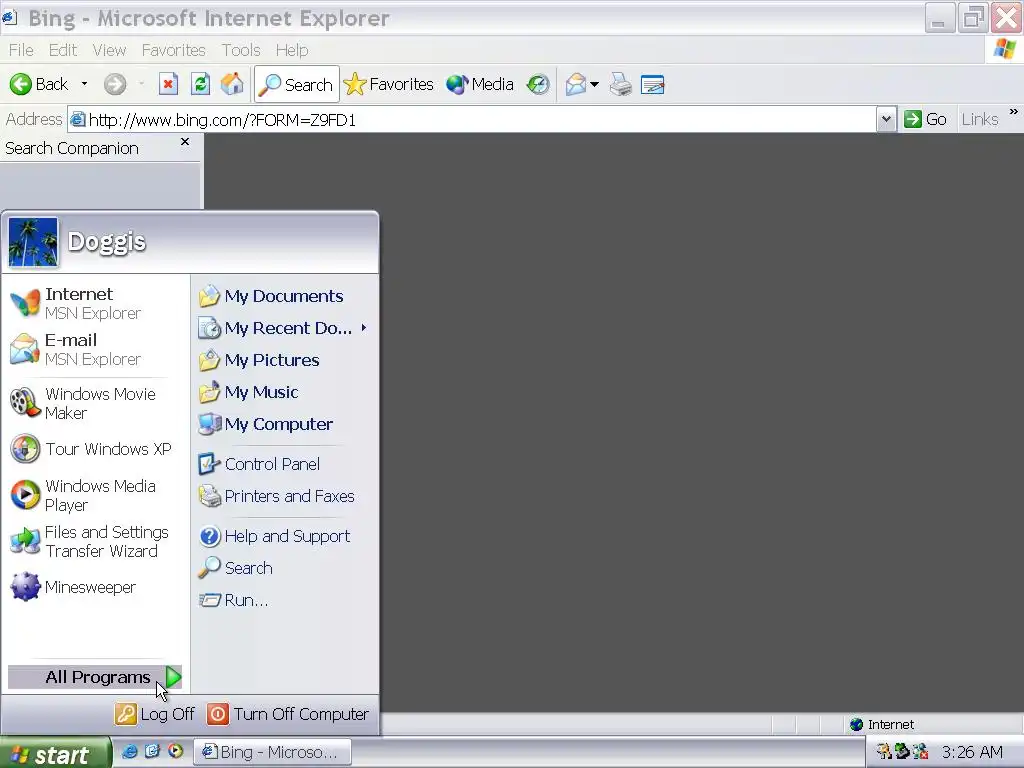Click the History clock icon
This screenshot has width=1024, height=768.
coord(538,84)
